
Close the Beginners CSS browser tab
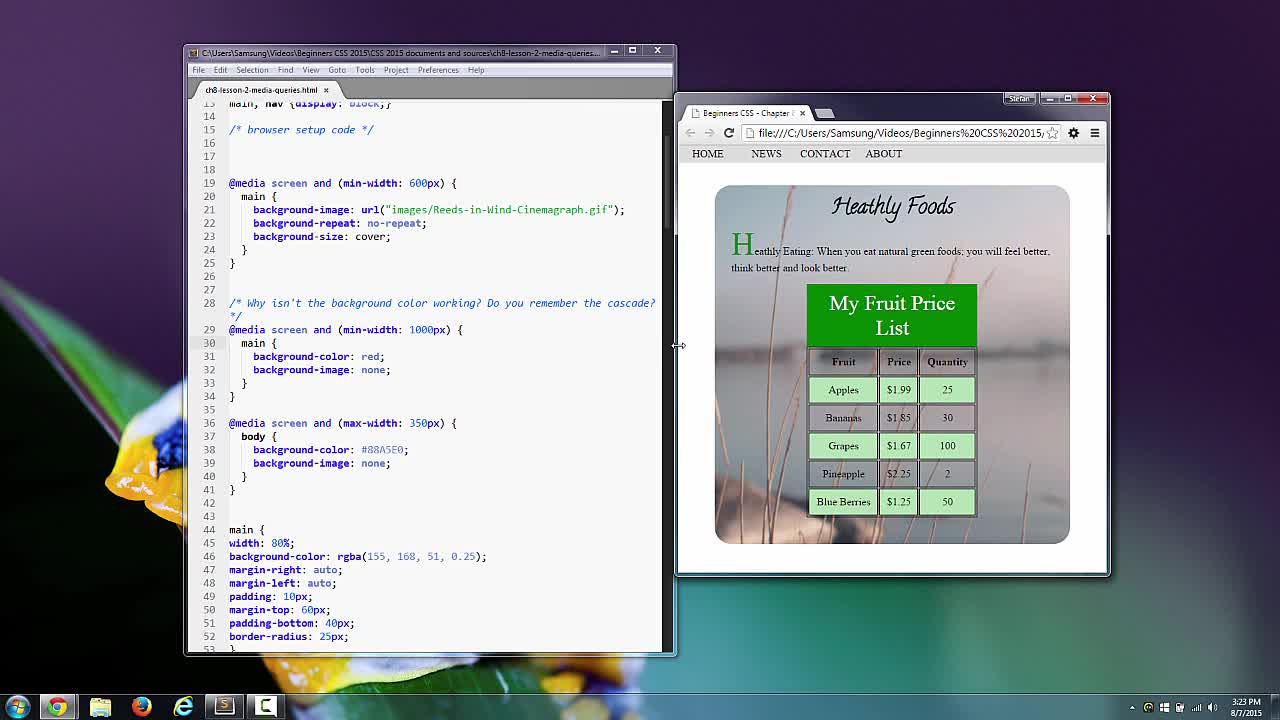click(x=802, y=113)
